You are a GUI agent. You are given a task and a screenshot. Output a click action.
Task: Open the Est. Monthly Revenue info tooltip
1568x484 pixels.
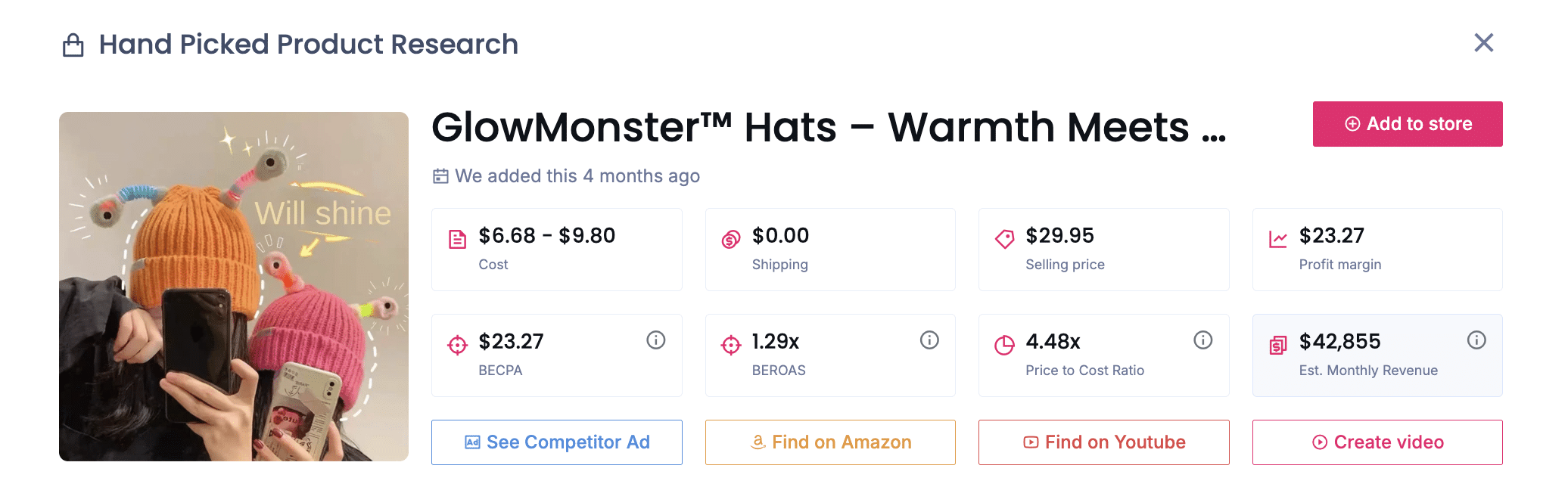tap(1476, 340)
